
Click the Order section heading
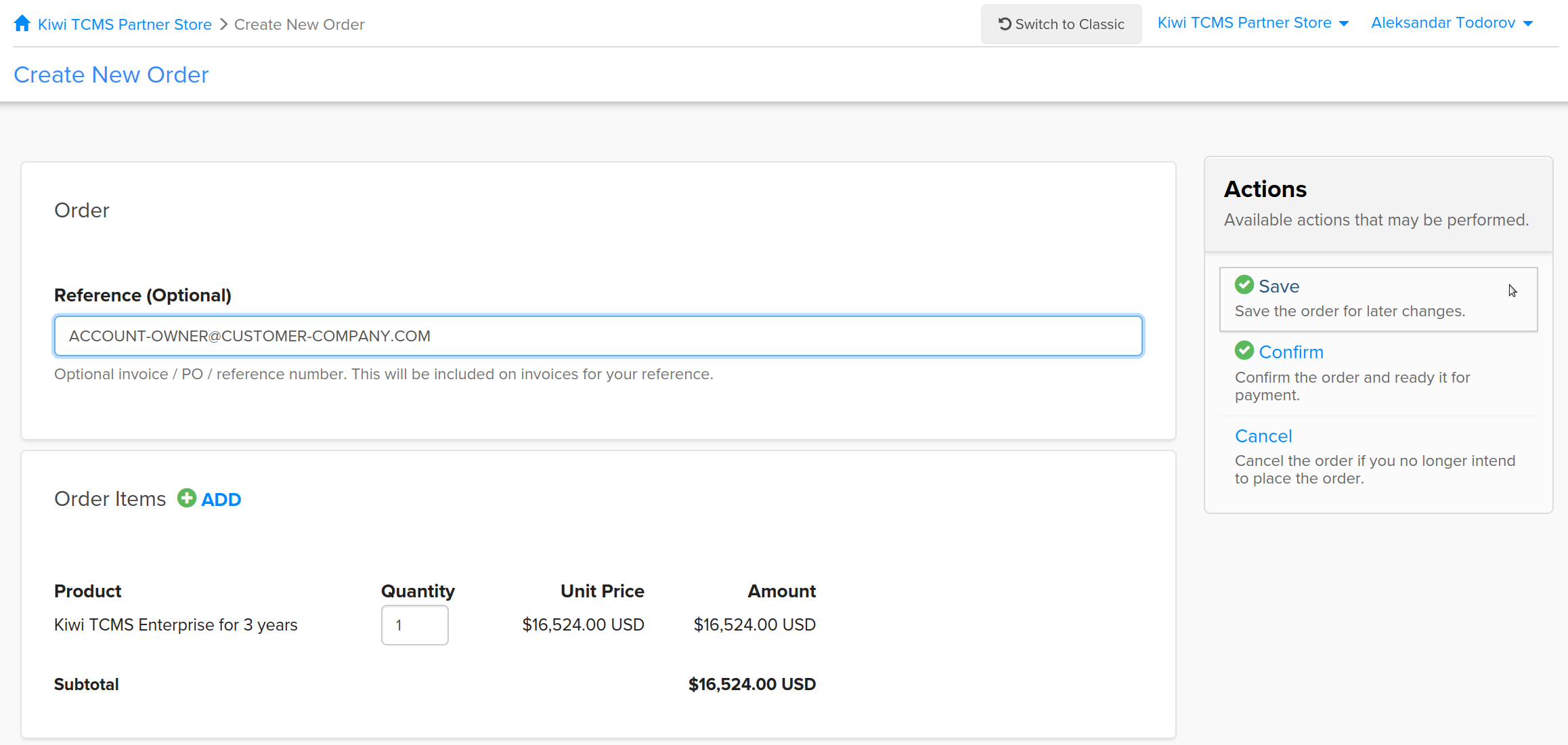(x=82, y=211)
